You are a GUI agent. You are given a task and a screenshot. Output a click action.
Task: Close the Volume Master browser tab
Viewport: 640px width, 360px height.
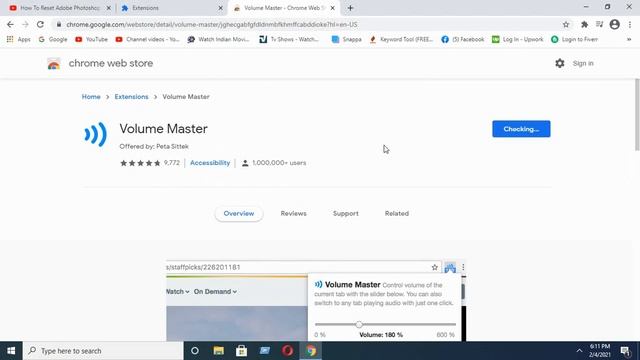332,8
